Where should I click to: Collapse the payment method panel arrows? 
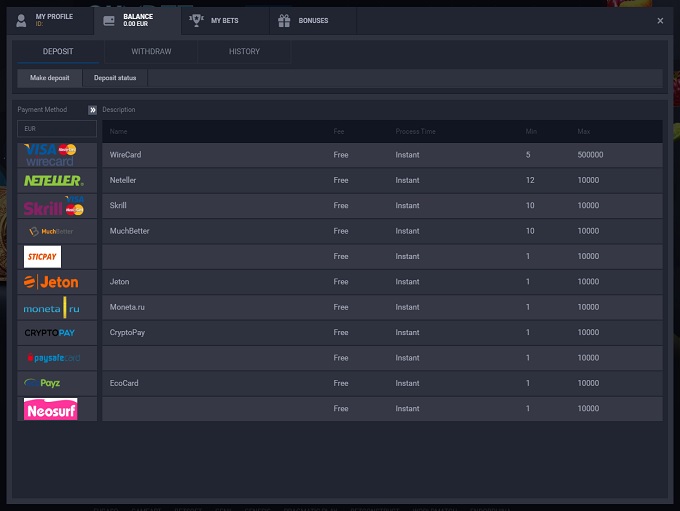tap(92, 110)
